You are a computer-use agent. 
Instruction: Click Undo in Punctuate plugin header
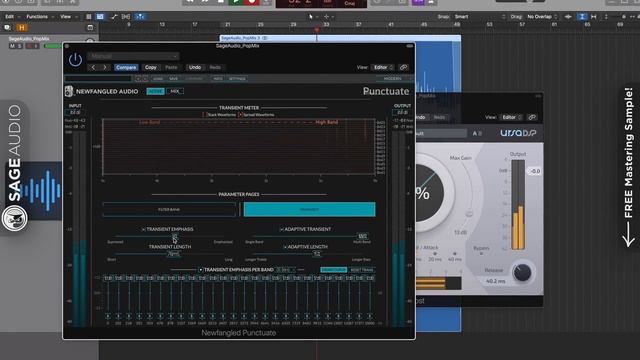pos(195,67)
